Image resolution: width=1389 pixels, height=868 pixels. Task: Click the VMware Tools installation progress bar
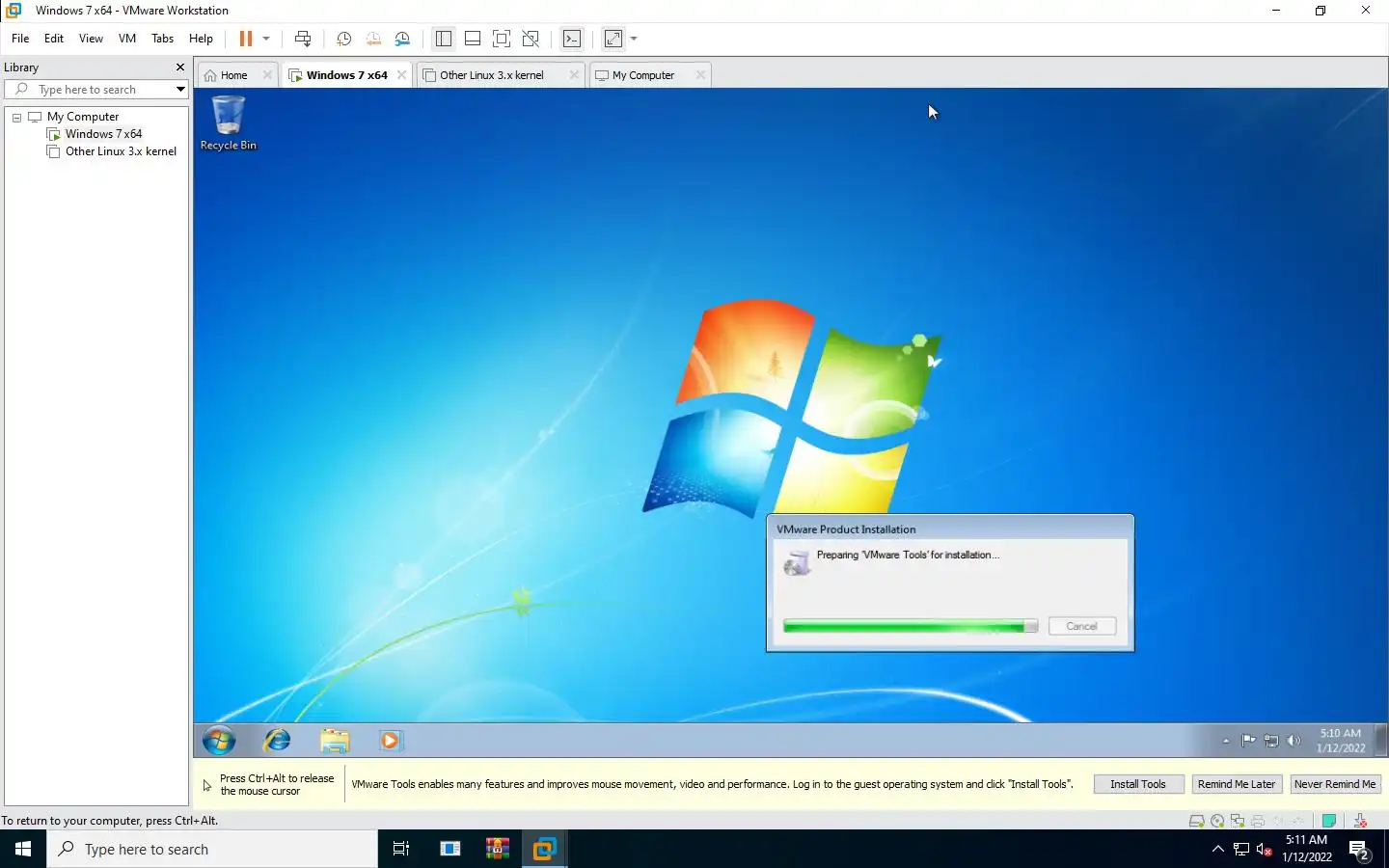[911, 627]
